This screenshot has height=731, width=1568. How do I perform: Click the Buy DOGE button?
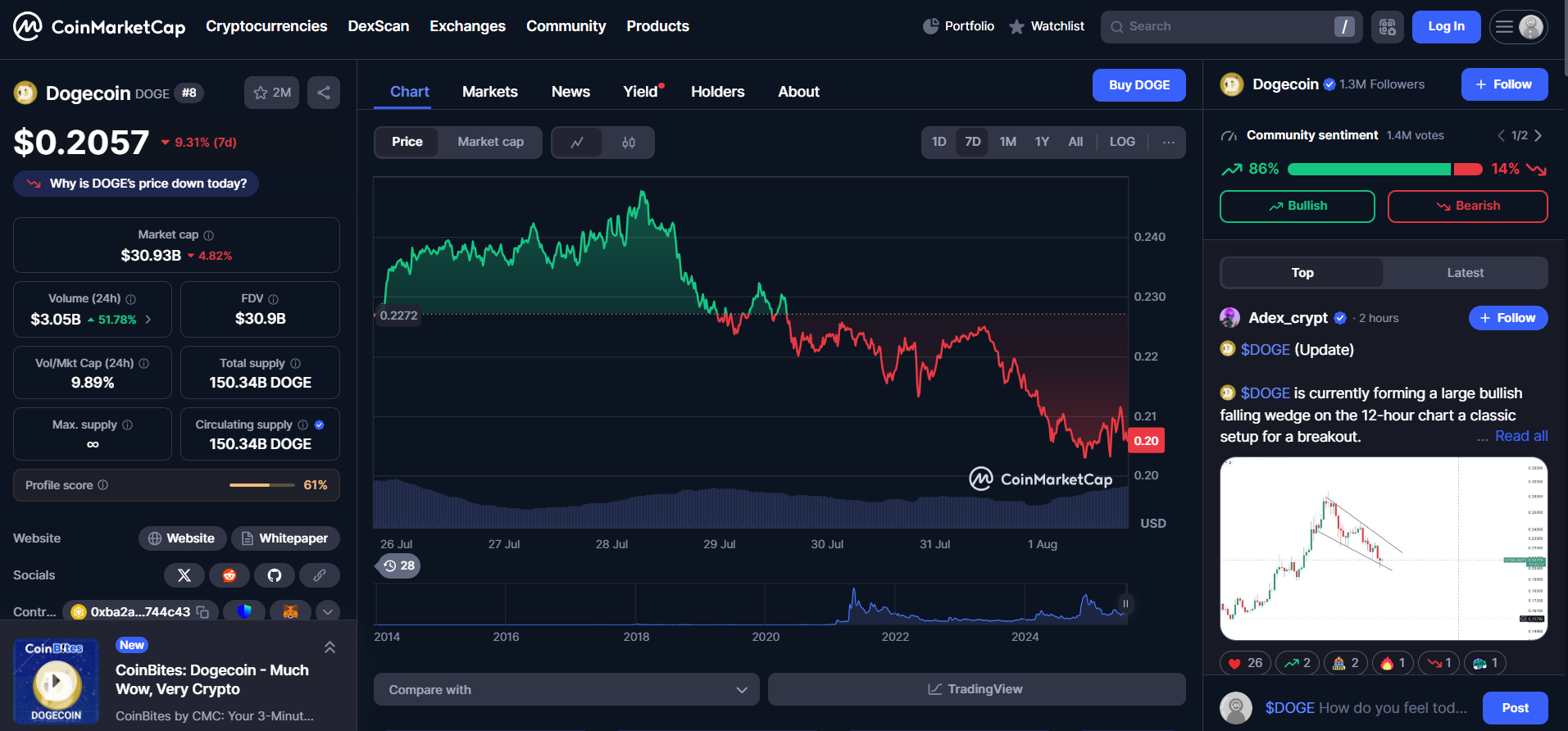click(x=1139, y=85)
